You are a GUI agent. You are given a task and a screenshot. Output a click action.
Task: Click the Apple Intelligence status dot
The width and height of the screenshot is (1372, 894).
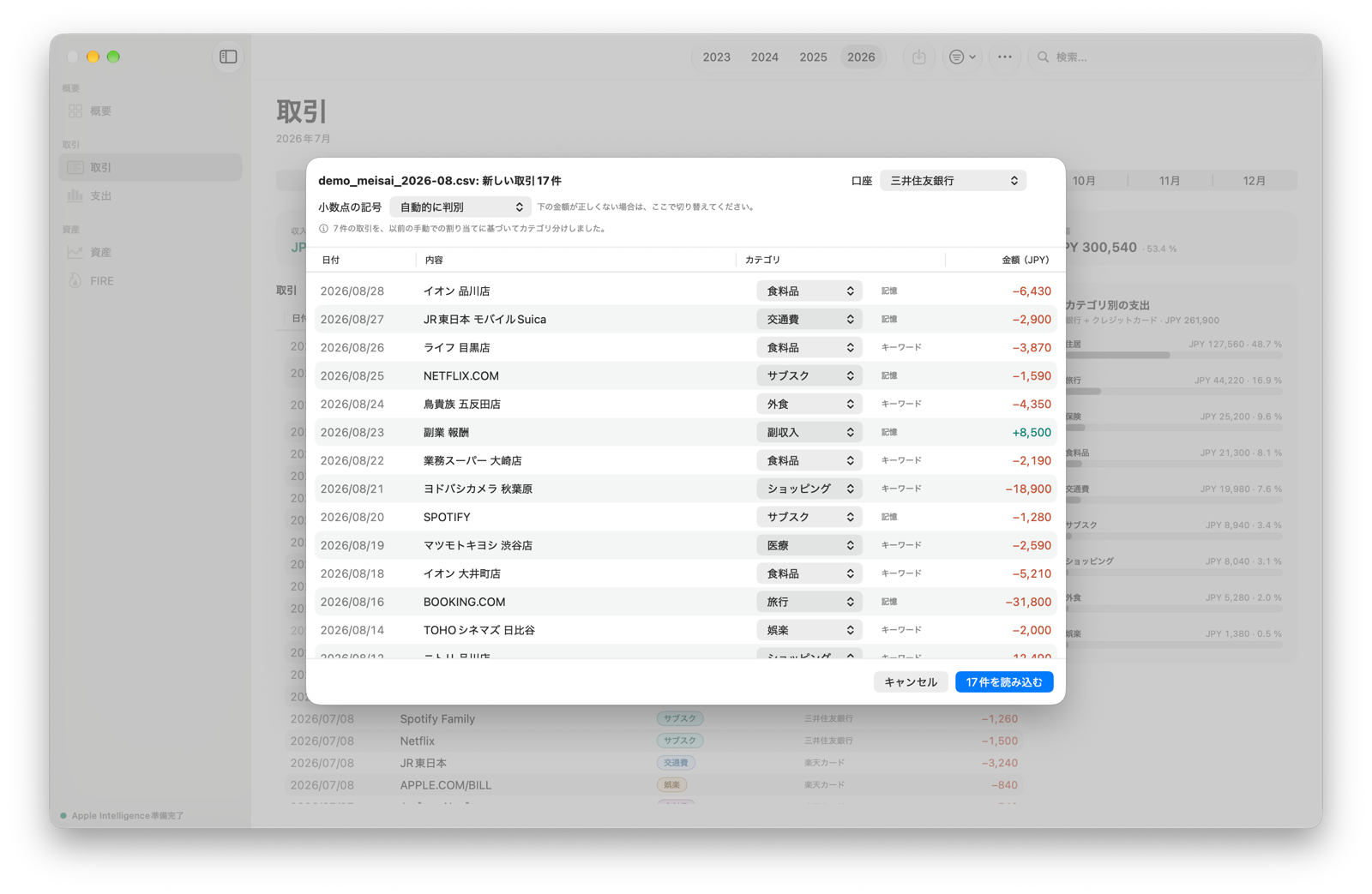point(63,815)
